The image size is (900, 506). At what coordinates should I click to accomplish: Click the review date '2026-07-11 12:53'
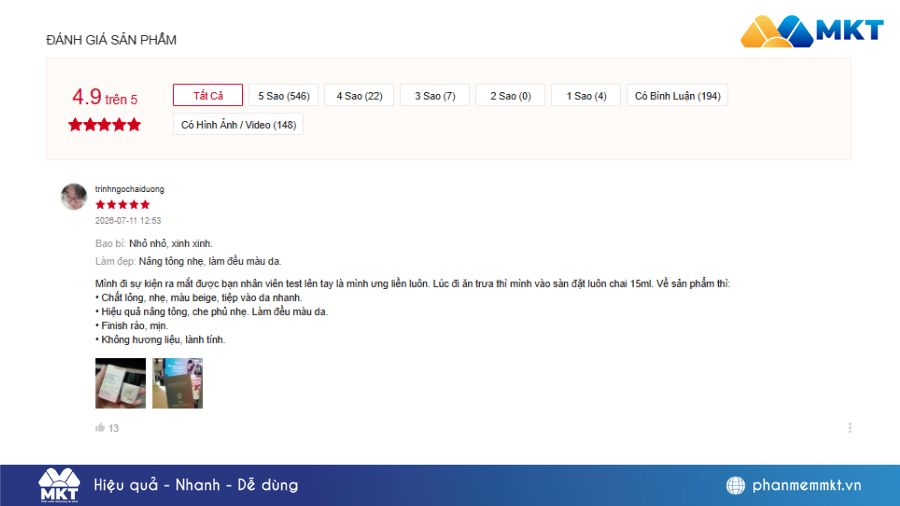128,220
